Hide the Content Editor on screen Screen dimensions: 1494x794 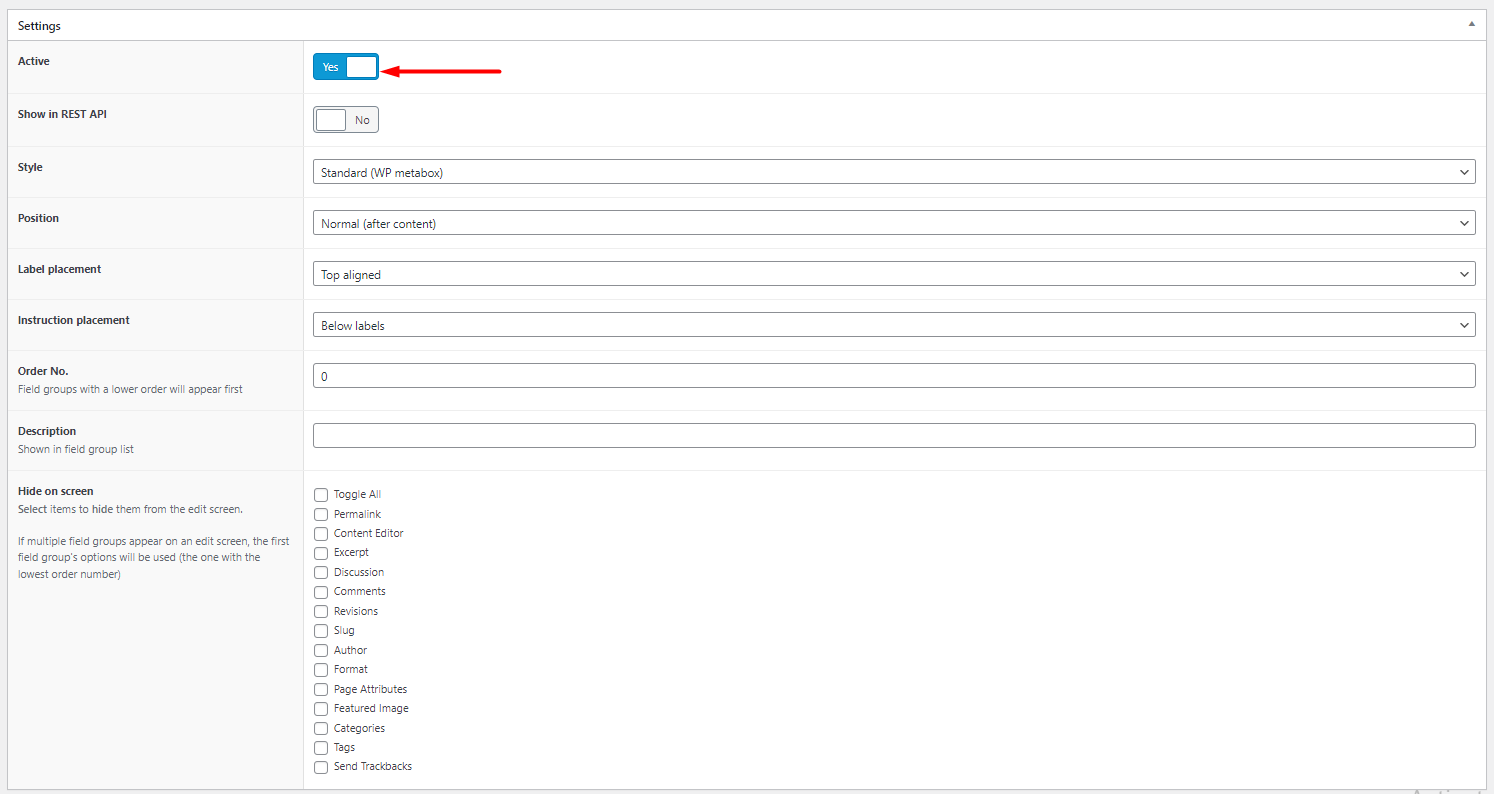[321, 533]
